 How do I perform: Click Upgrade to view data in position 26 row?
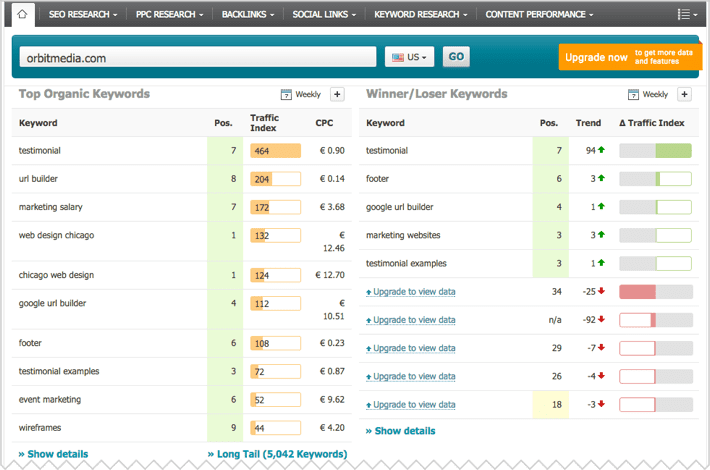411,376
